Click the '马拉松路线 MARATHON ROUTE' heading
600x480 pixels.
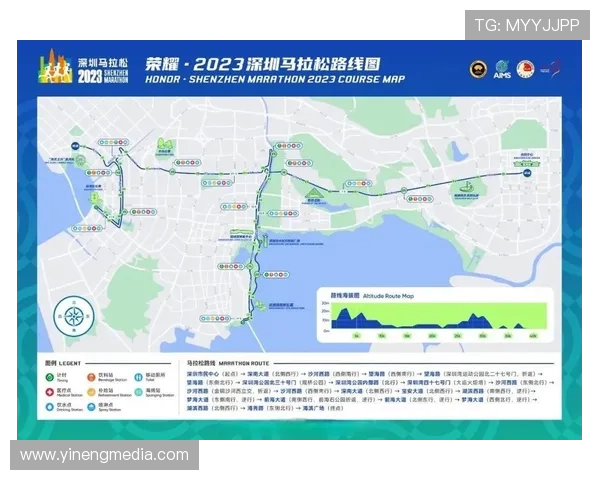pos(228,363)
